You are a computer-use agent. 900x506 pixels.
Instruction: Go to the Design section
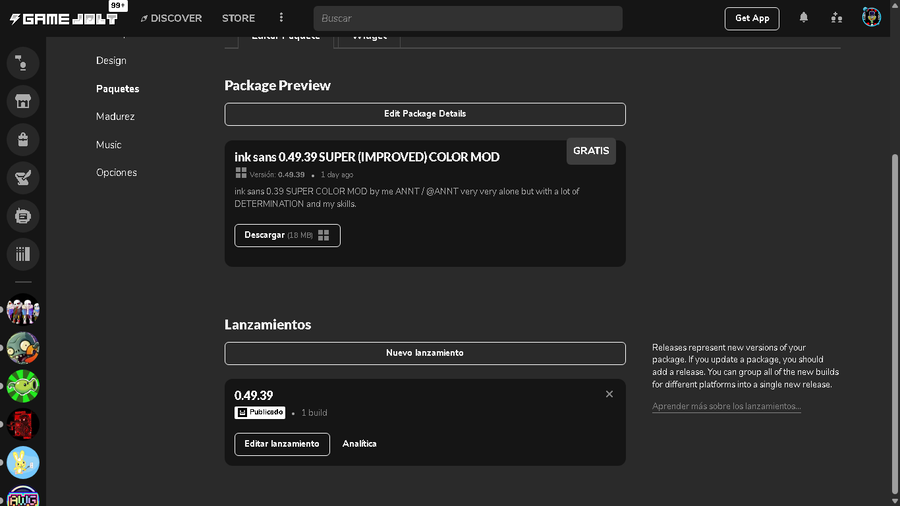coord(111,60)
